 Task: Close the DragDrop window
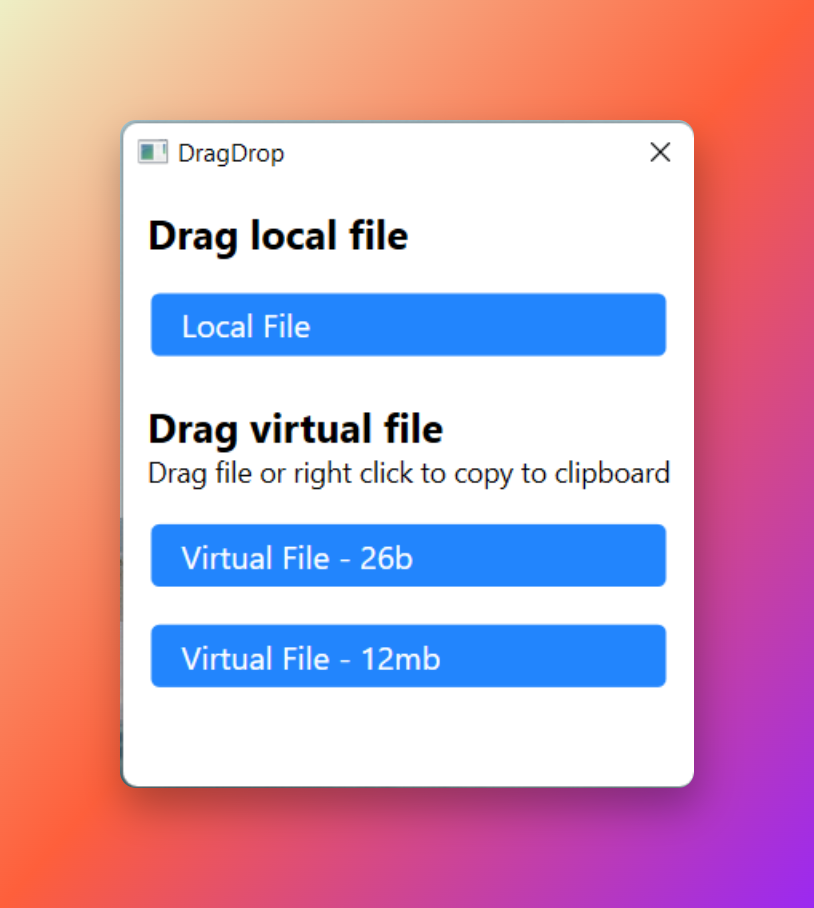click(x=660, y=153)
